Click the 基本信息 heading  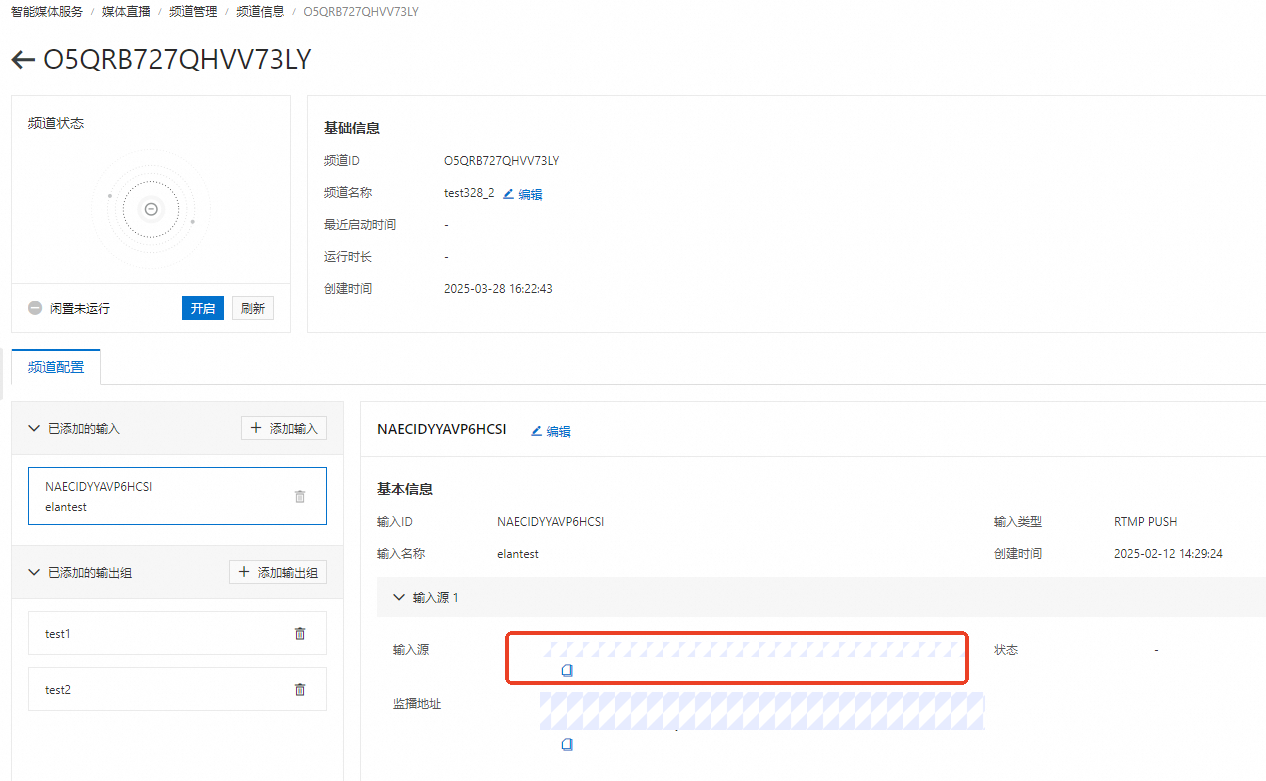pos(405,489)
